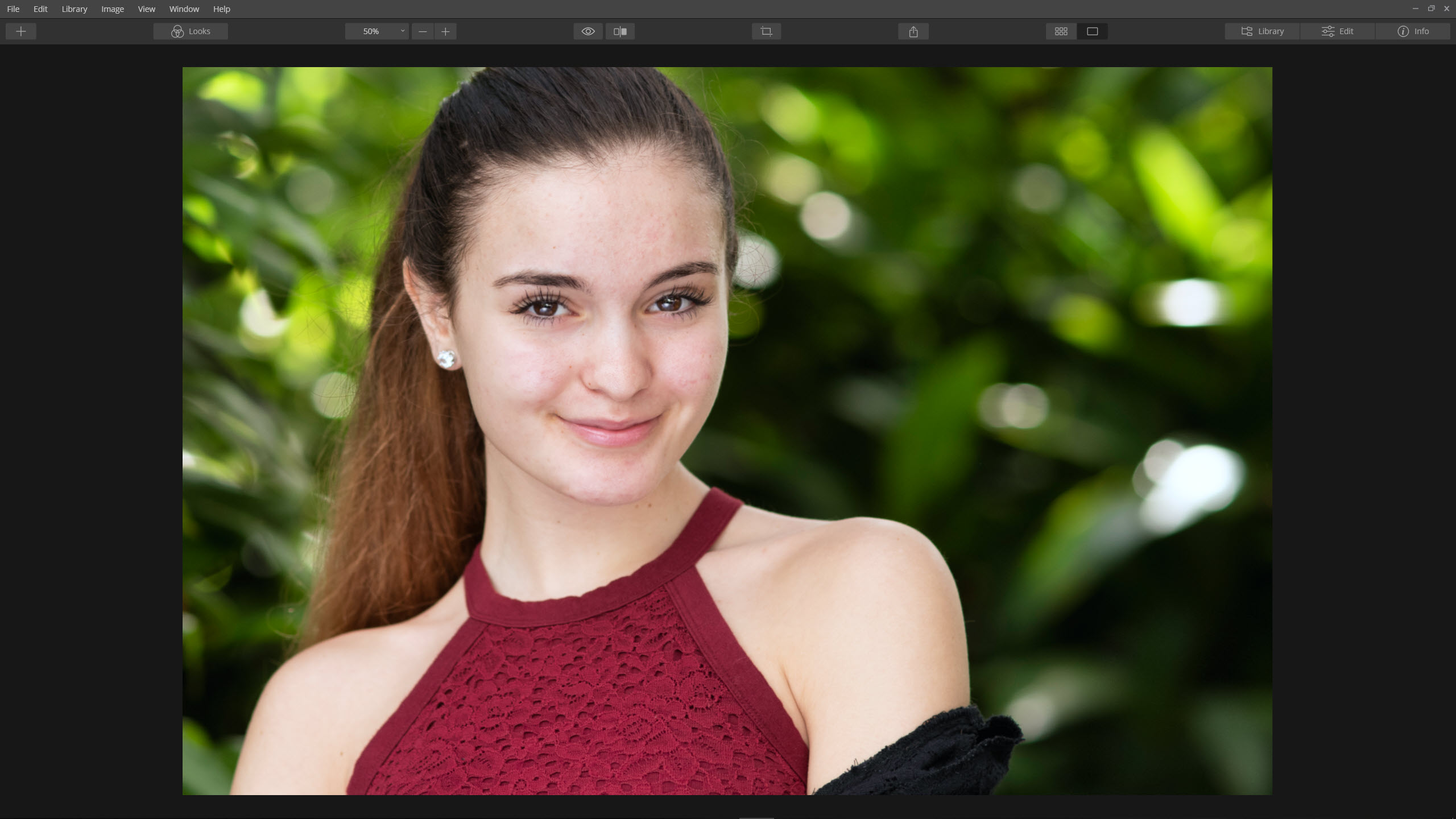This screenshot has height=819, width=1456.
Task: Open the View menu
Action: [x=146, y=9]
